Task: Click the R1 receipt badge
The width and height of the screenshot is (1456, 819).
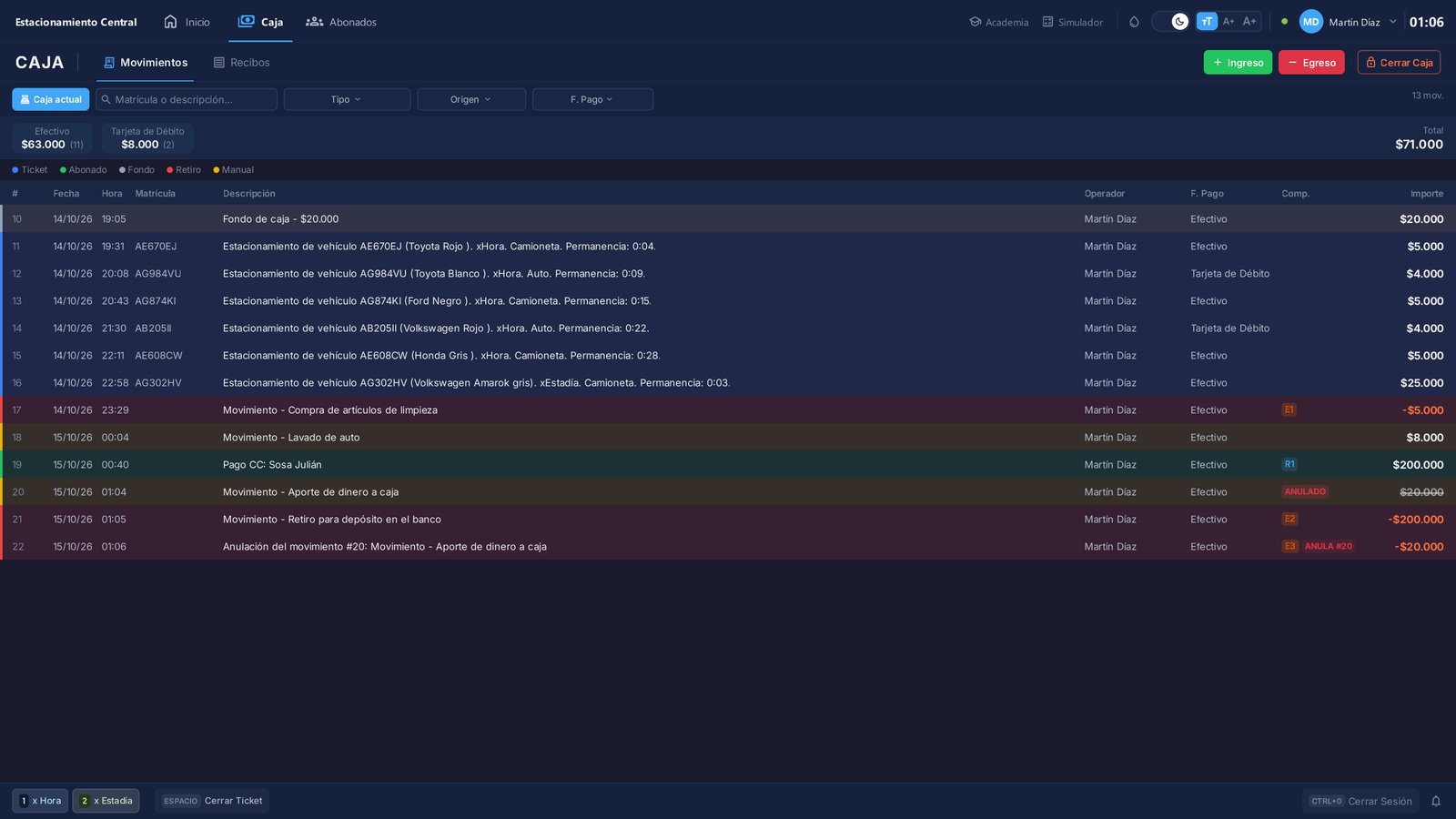Action: (x=1289, y=465)
